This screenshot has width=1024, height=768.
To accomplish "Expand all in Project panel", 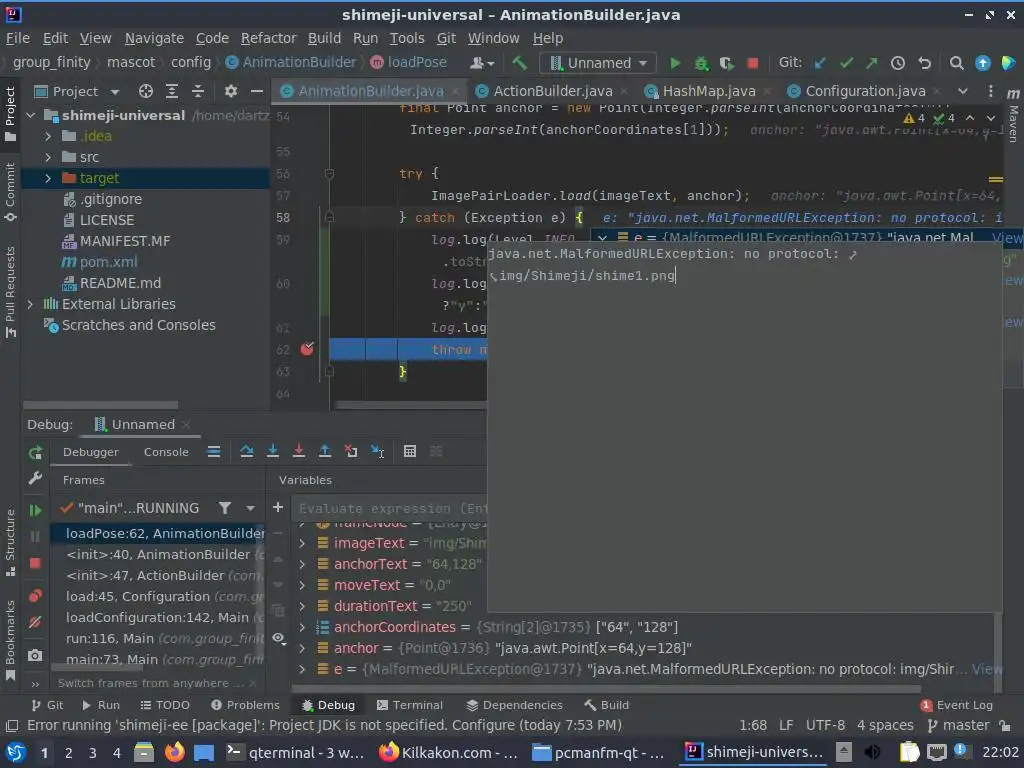I will tap(172, 91).
